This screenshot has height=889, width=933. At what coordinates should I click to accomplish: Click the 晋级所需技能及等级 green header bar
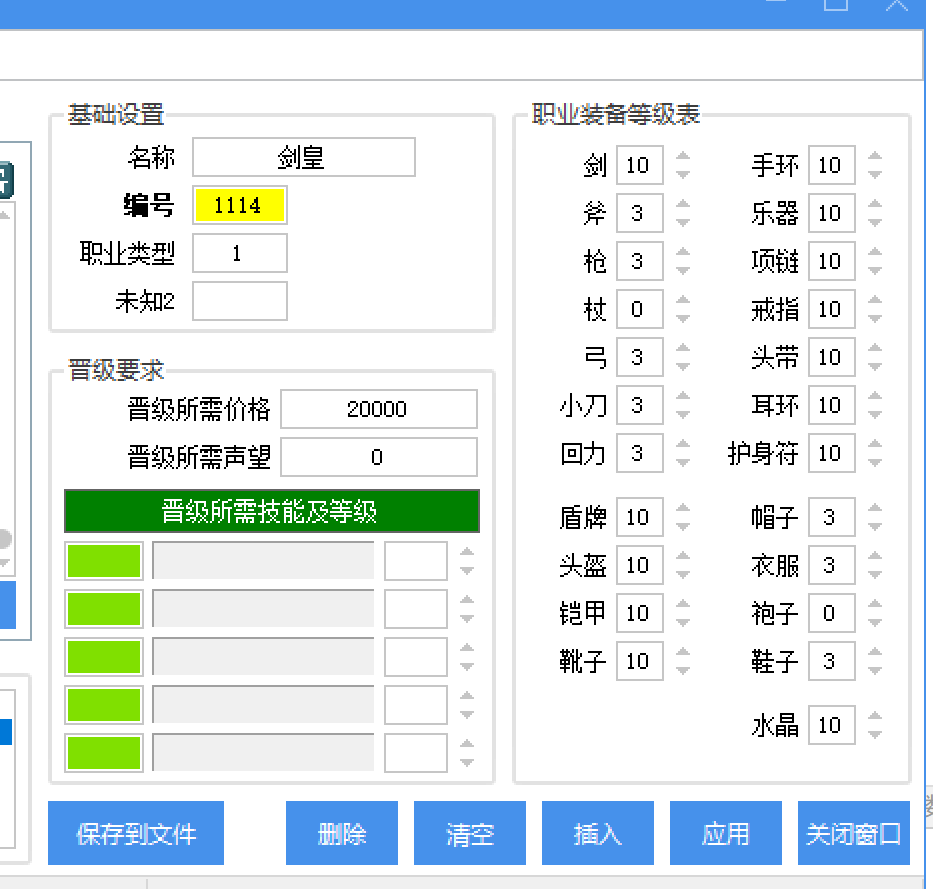(x=271, y=511)
